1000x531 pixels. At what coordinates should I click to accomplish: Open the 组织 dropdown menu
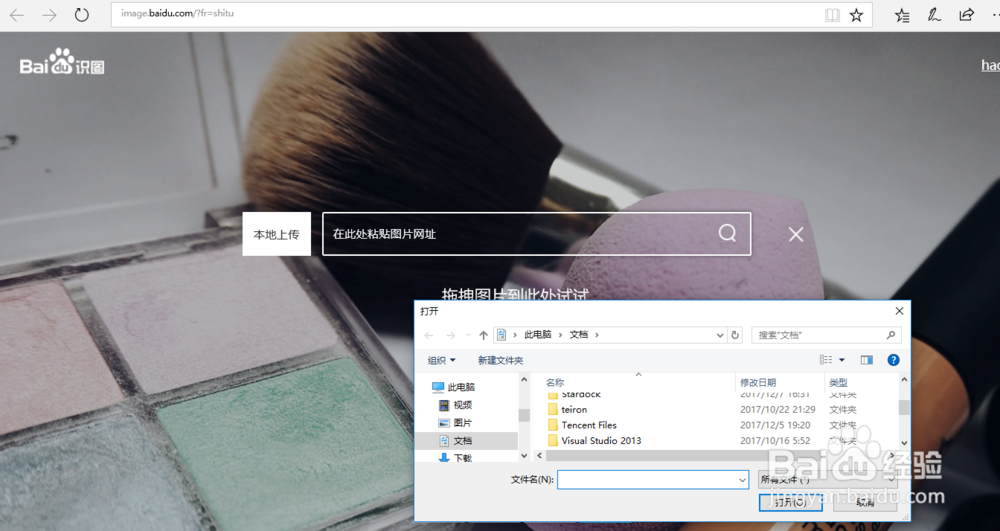click(x=441, y=360)
